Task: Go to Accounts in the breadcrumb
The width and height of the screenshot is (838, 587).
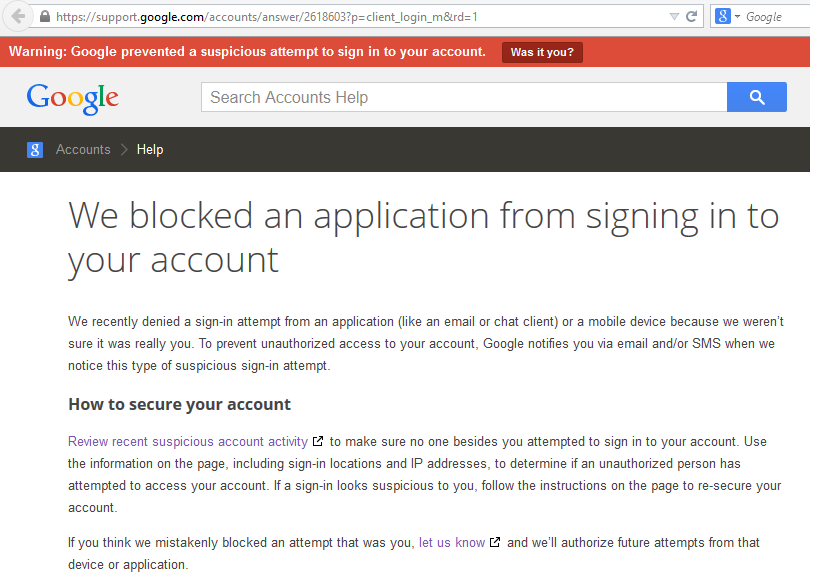Action: coord(83,150)
